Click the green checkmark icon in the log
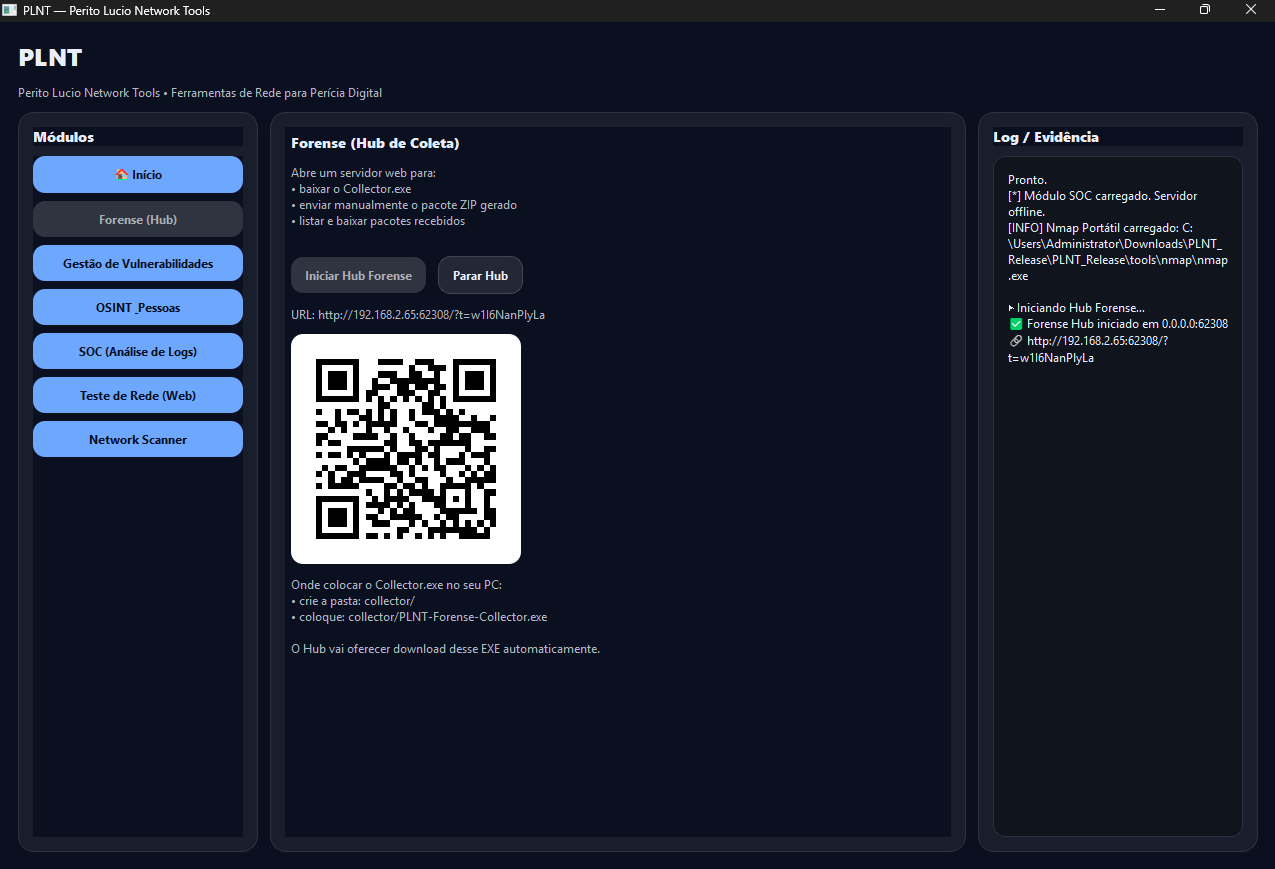 1016,324
